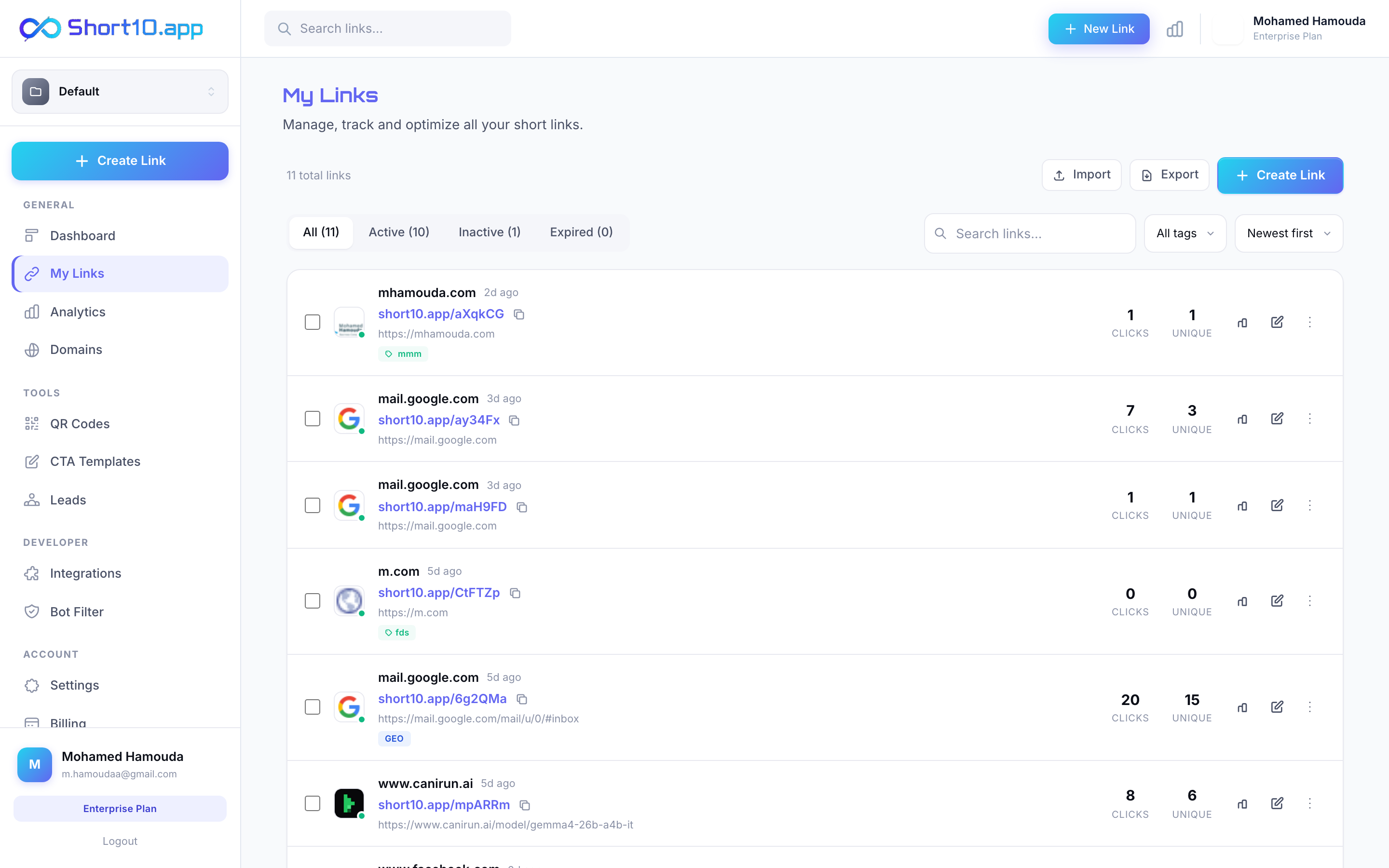
Task: Open more options for short10.app/mpARRm
Action: (x=1310, y=803)
